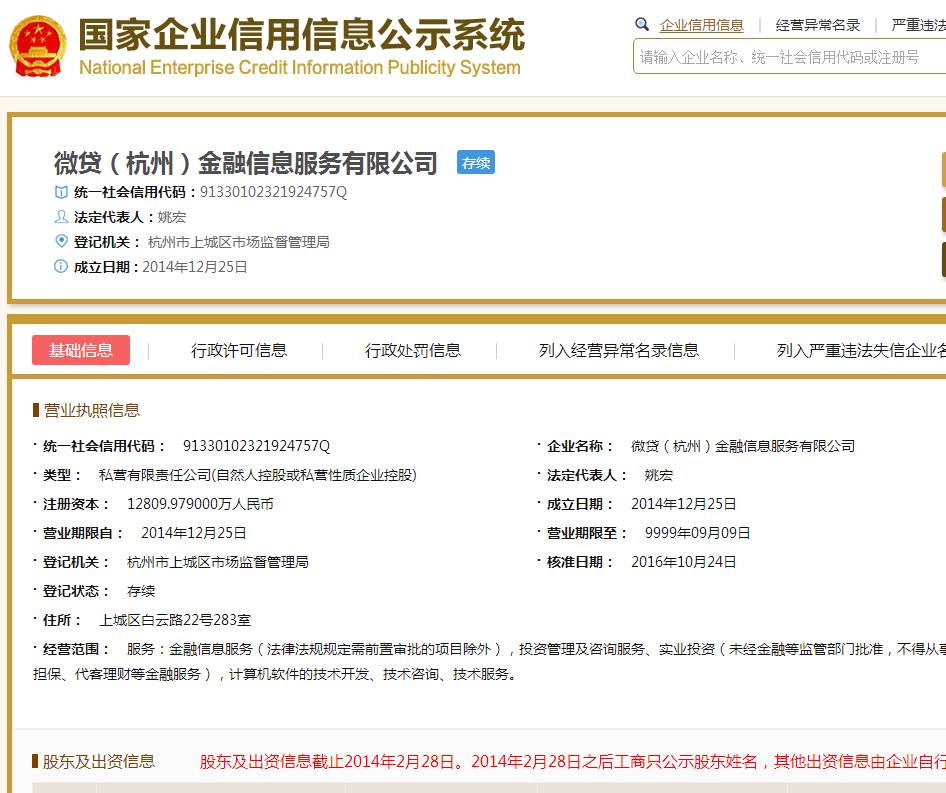
Task: Click the license section credit code value
Action: [256, 446]
